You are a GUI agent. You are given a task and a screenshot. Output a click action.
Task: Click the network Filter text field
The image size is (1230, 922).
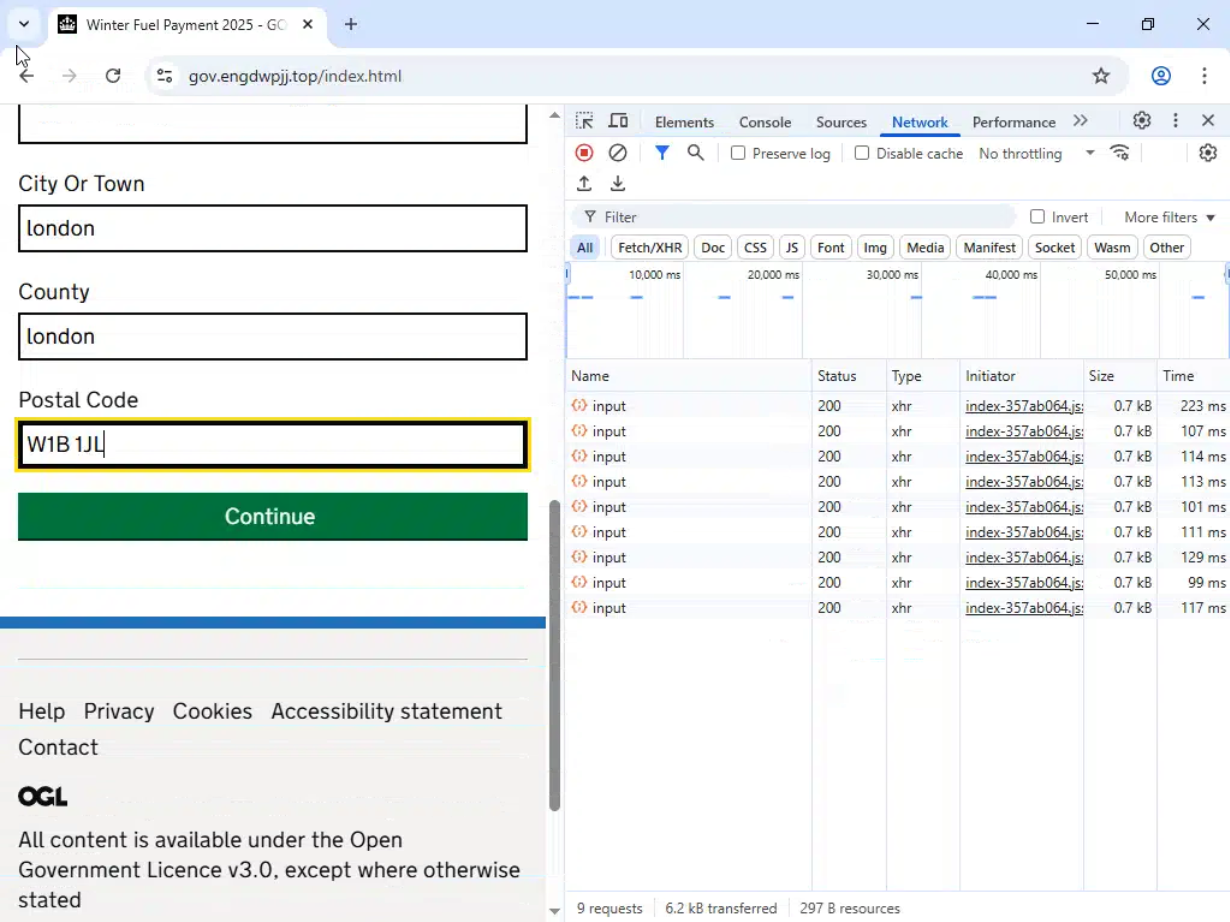tap(793, 217)
